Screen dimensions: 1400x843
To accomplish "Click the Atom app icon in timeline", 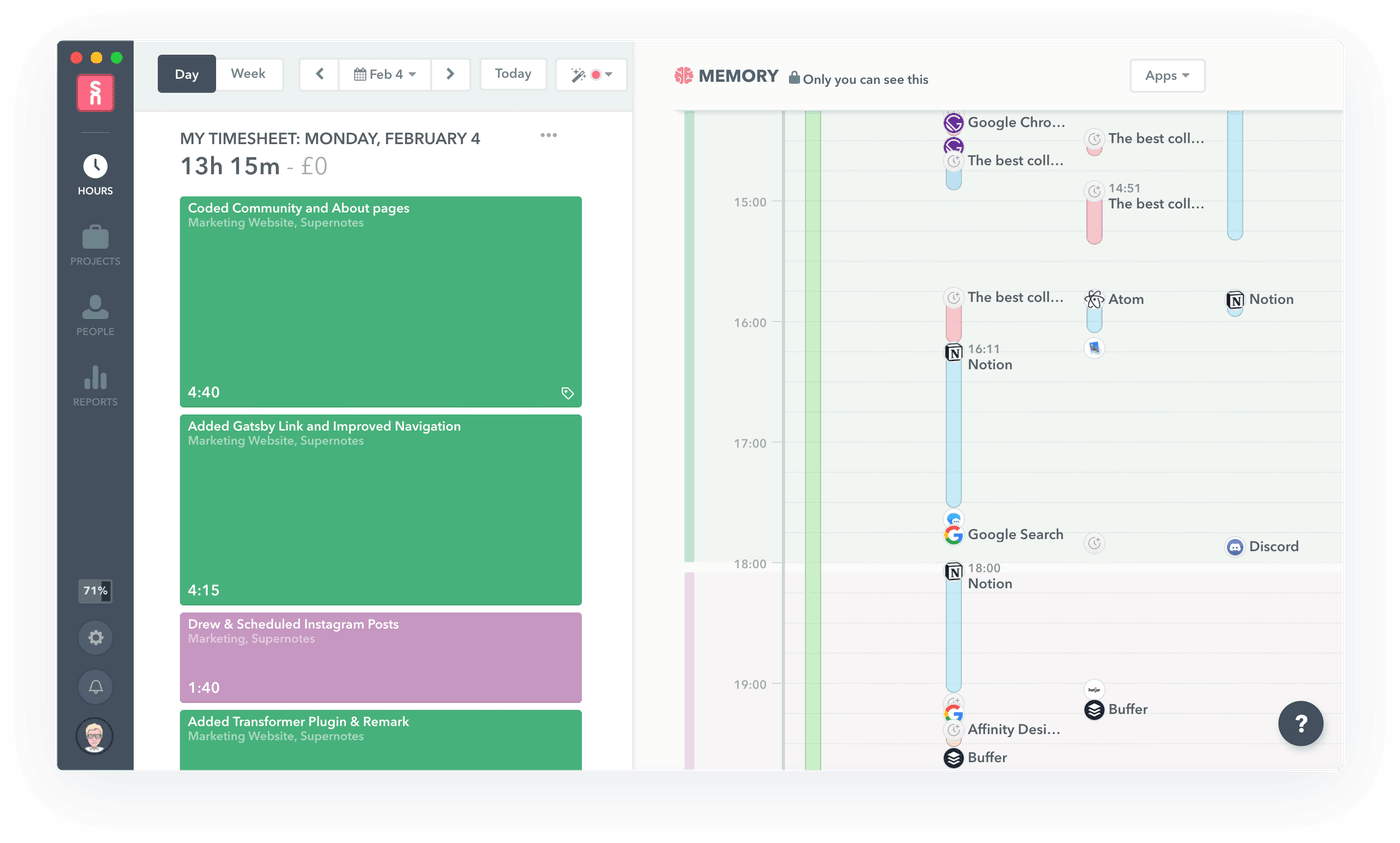I will [x=1094, y=299].
